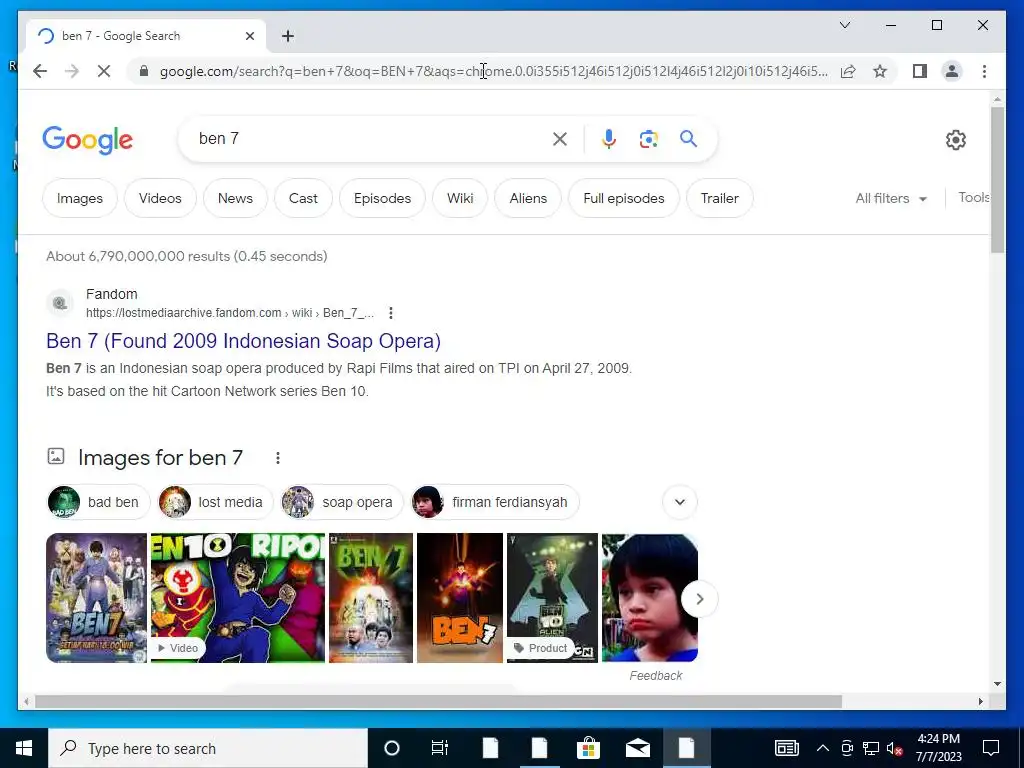Open the Chrome profile avatar

tap(952, 71)
